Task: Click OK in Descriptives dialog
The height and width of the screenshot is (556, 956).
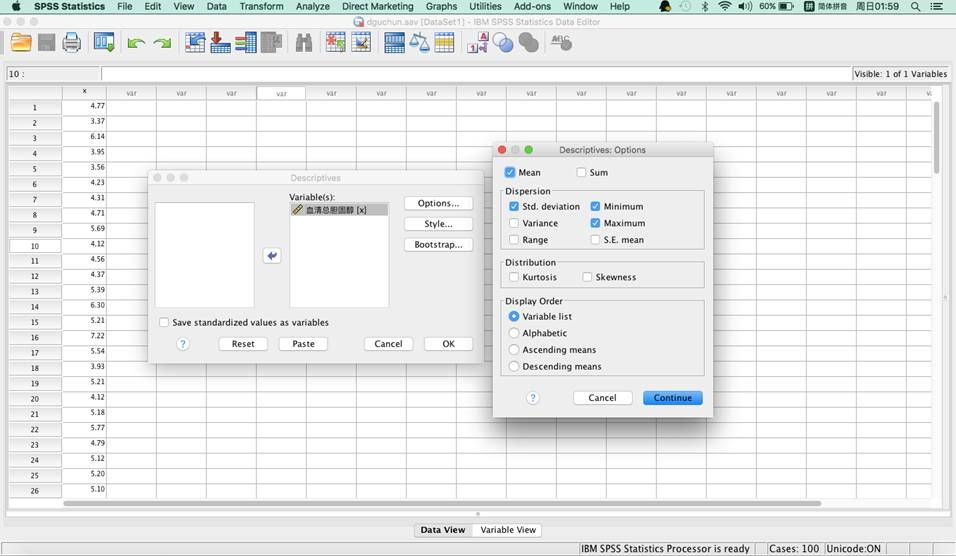Action: click(x=448, y=344)
